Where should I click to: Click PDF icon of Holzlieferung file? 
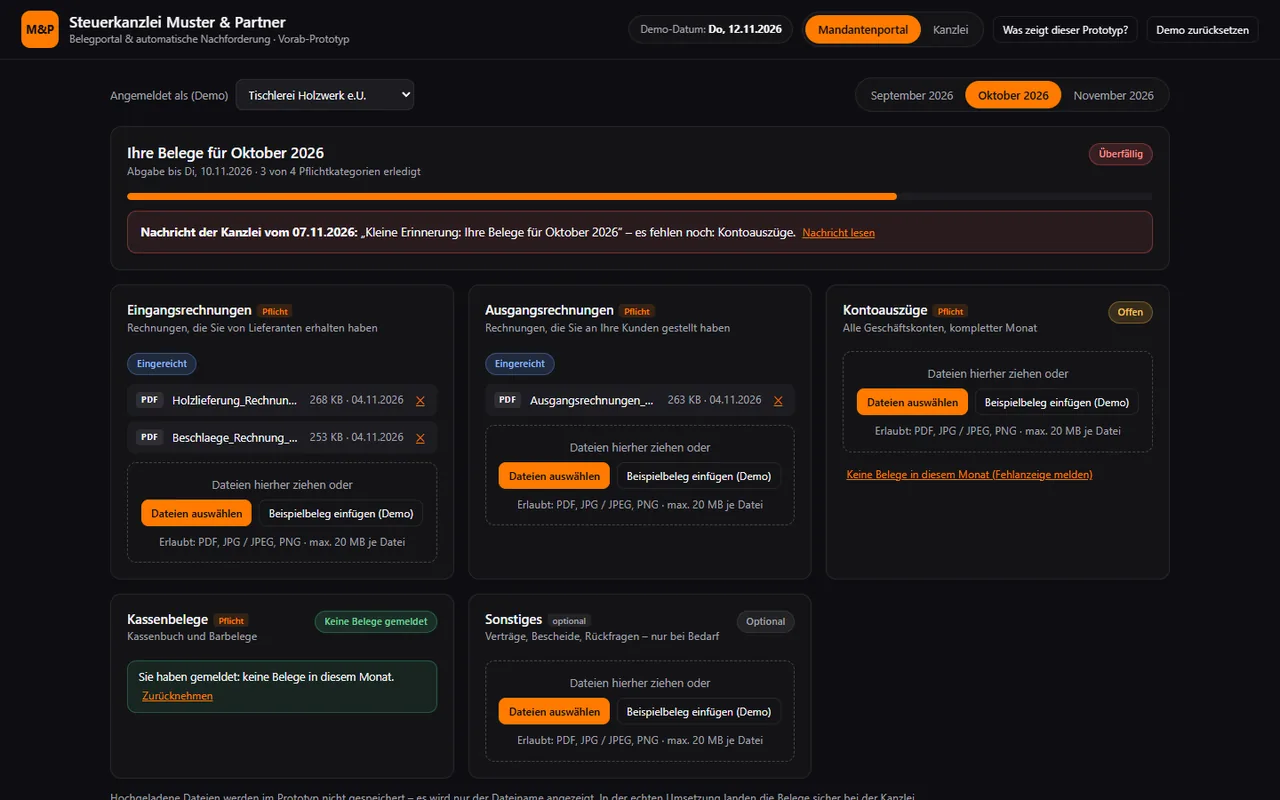[x=150, y=400]
